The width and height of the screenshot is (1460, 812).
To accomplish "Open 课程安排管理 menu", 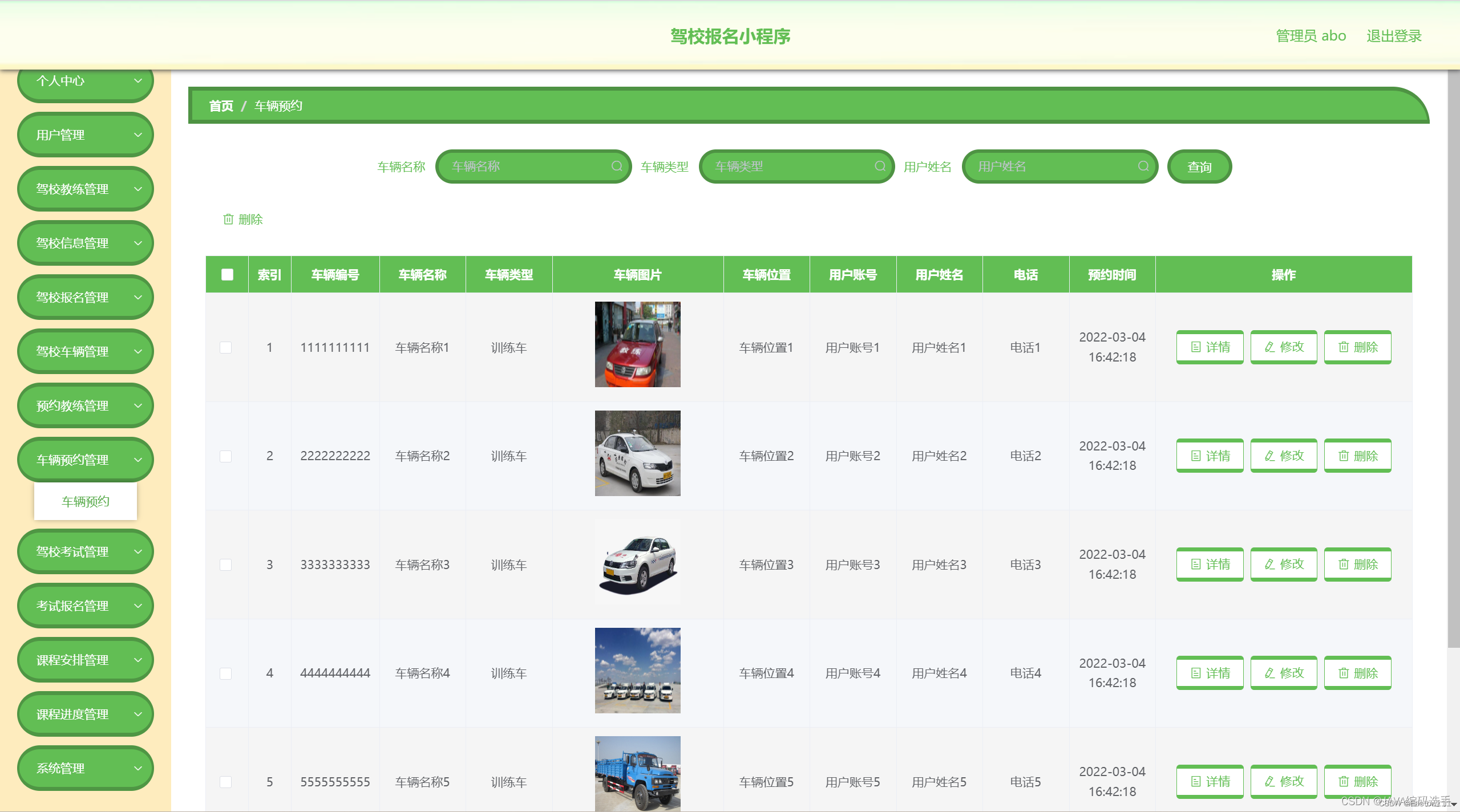I will 86,660.
